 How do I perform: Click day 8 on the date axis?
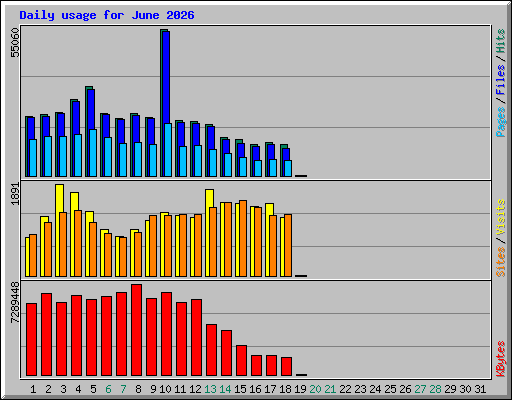(138, 389)
